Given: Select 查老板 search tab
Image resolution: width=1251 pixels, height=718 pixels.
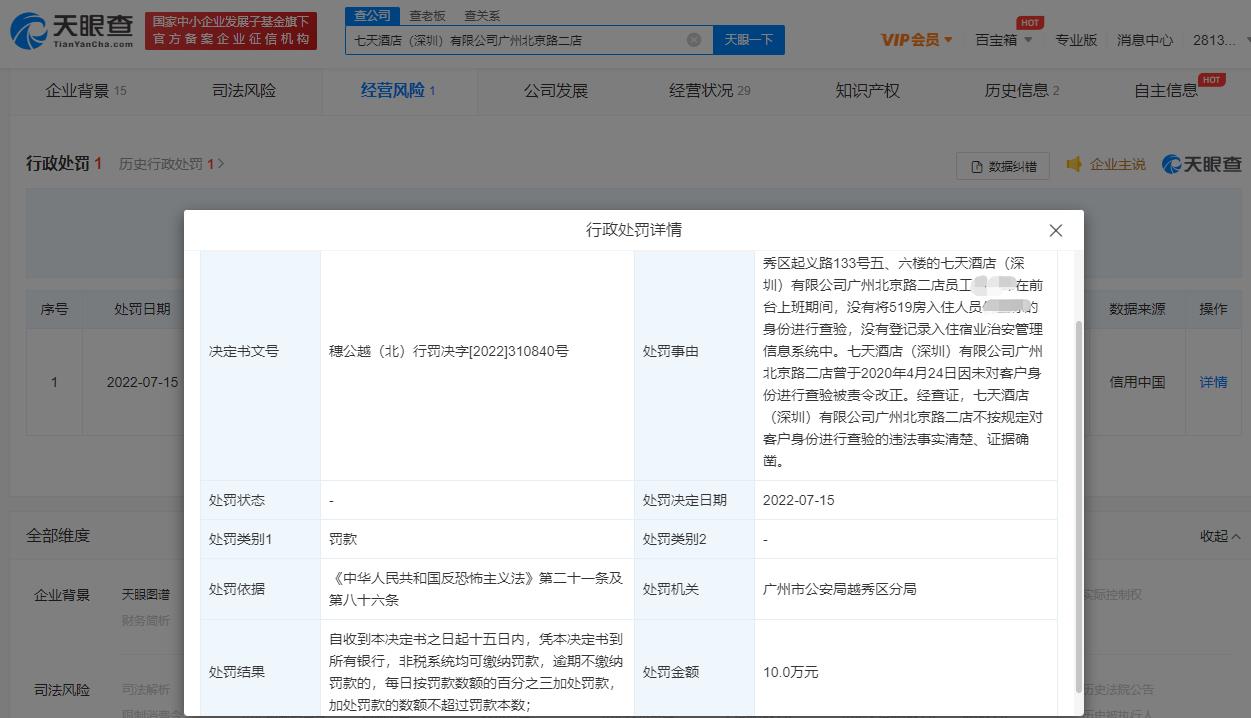Looking at the screenshot, I should point(427,16).
